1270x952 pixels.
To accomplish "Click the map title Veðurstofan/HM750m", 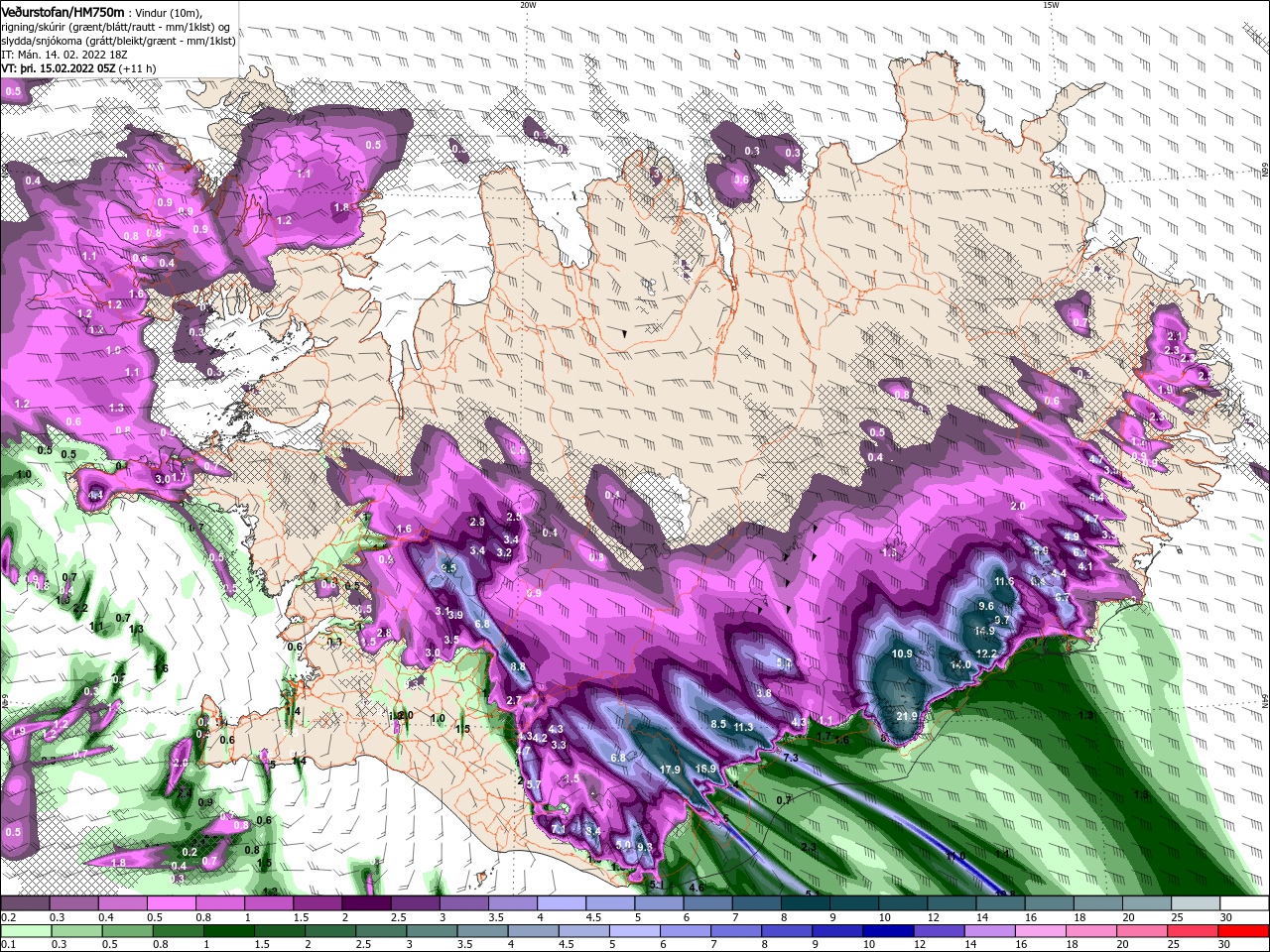I will coord(63,12).
